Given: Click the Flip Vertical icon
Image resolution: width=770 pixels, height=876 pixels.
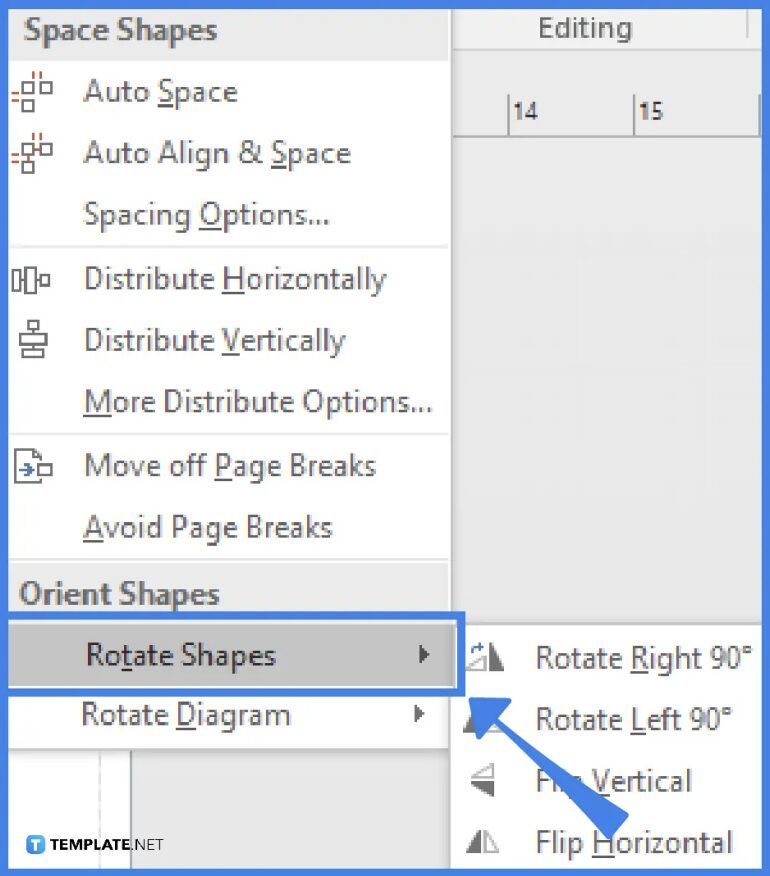Looking at the screenshot, I should pyautogui.click(x=483, y=781).
